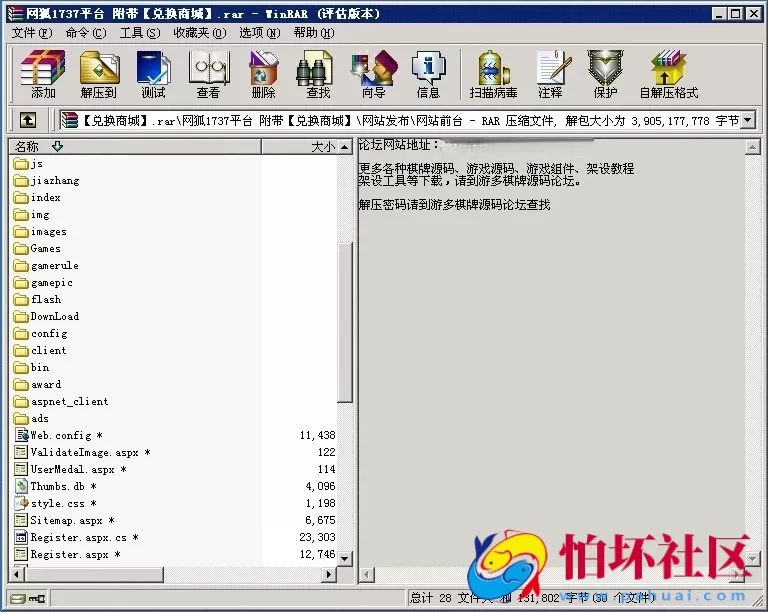Click the ValidateImage.aspx file icon
Viewport: 768px width, 612px height.
21,452
